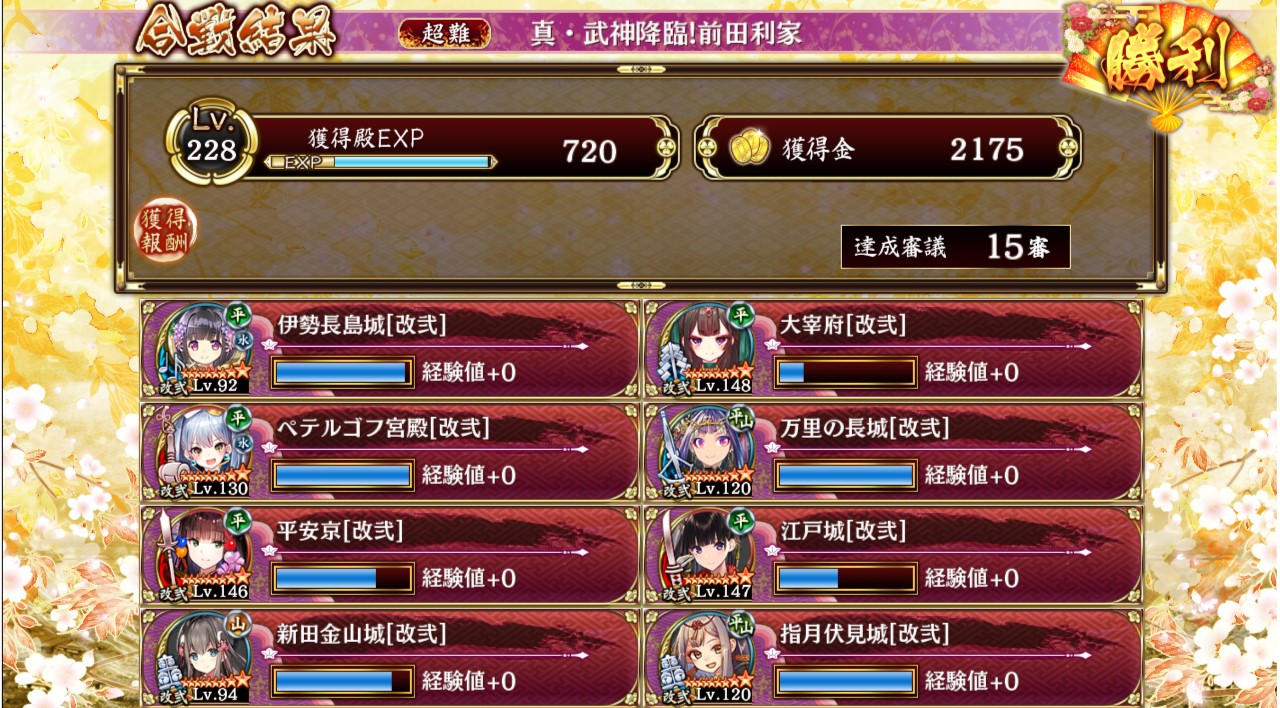Click the 超難 difficulty label

click(445, 34)
